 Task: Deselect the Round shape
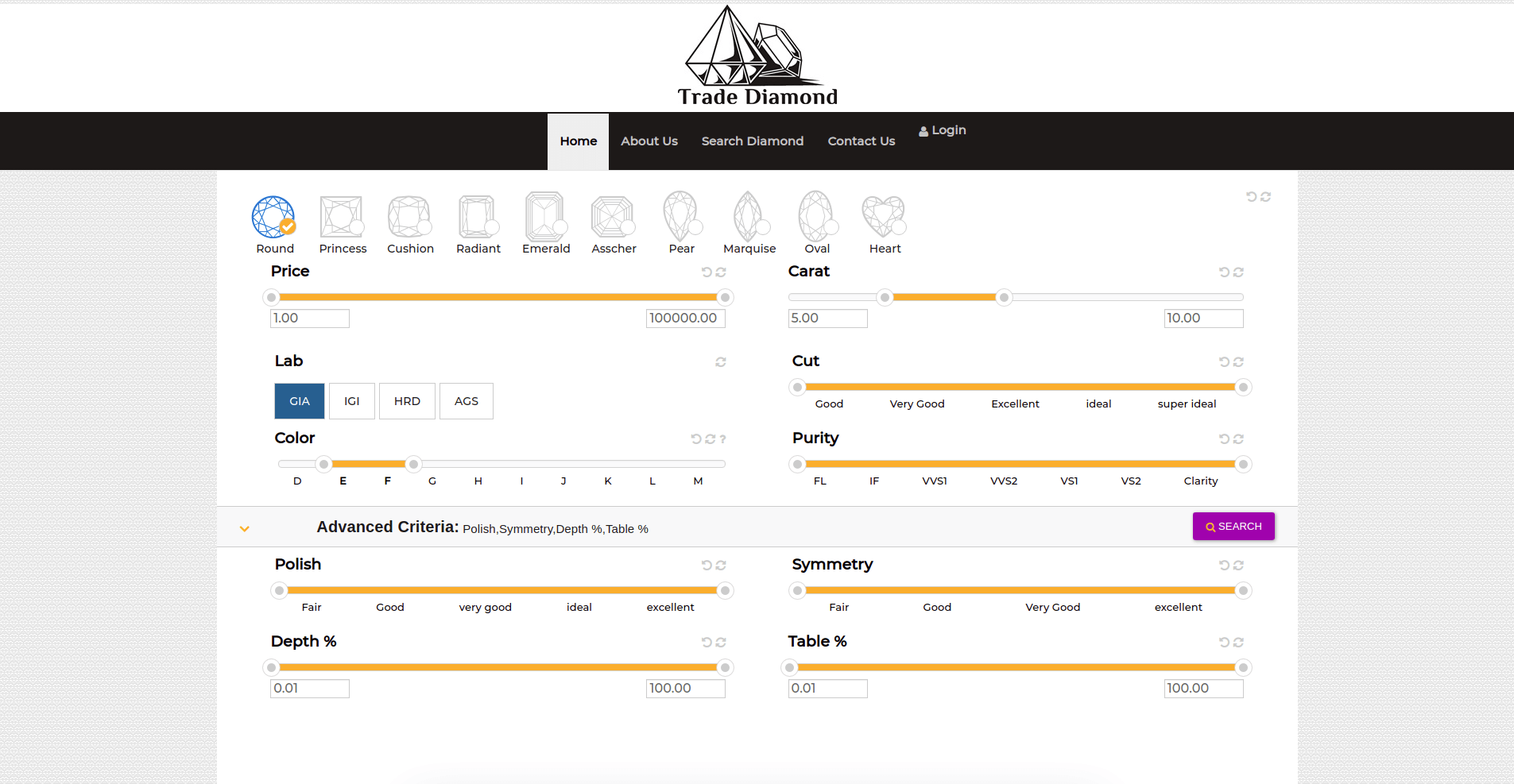coord(274,218)
